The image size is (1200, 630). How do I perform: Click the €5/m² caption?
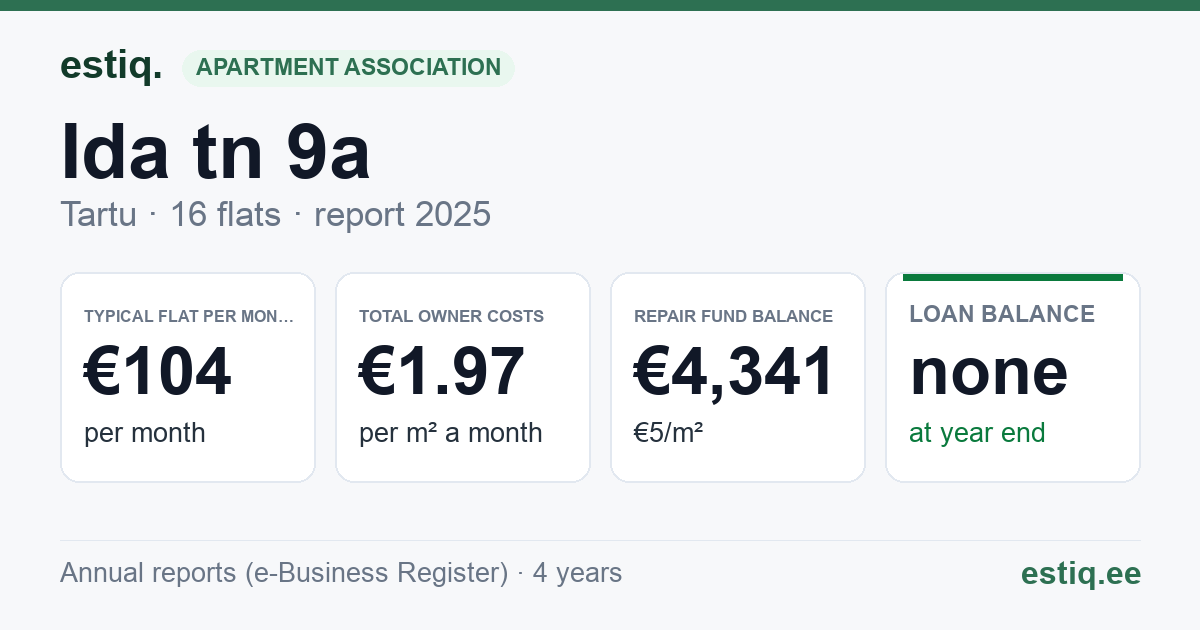pyautogui.click(x=668, y=433)
